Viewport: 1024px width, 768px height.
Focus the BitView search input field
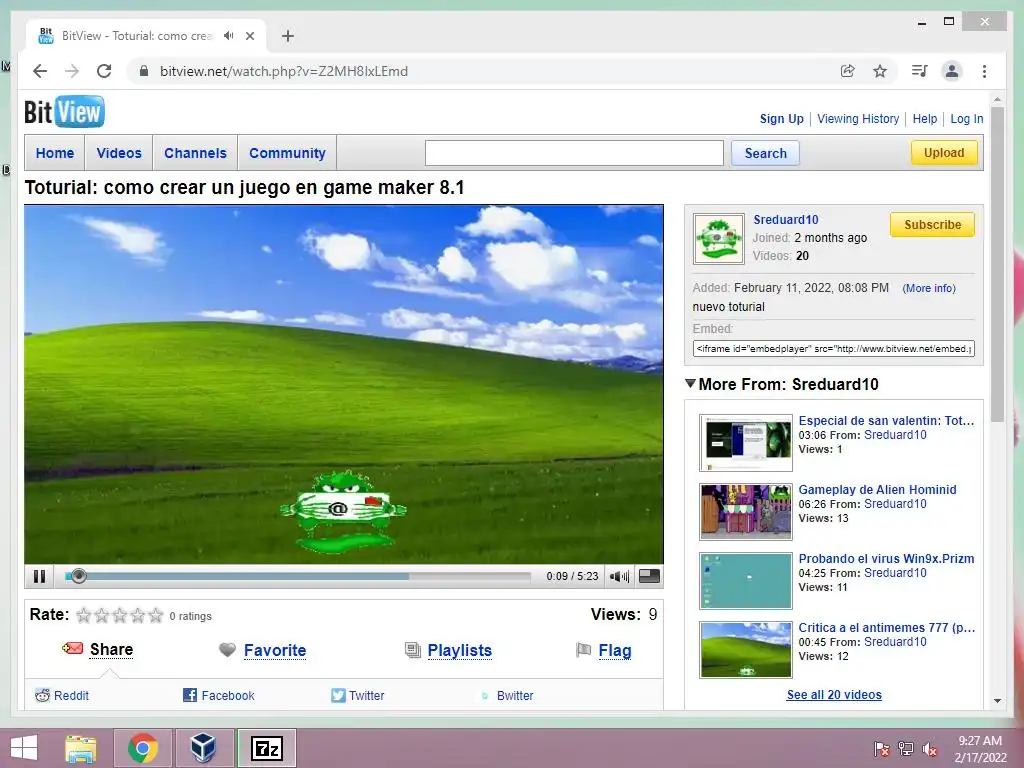(x=574, y=153)
